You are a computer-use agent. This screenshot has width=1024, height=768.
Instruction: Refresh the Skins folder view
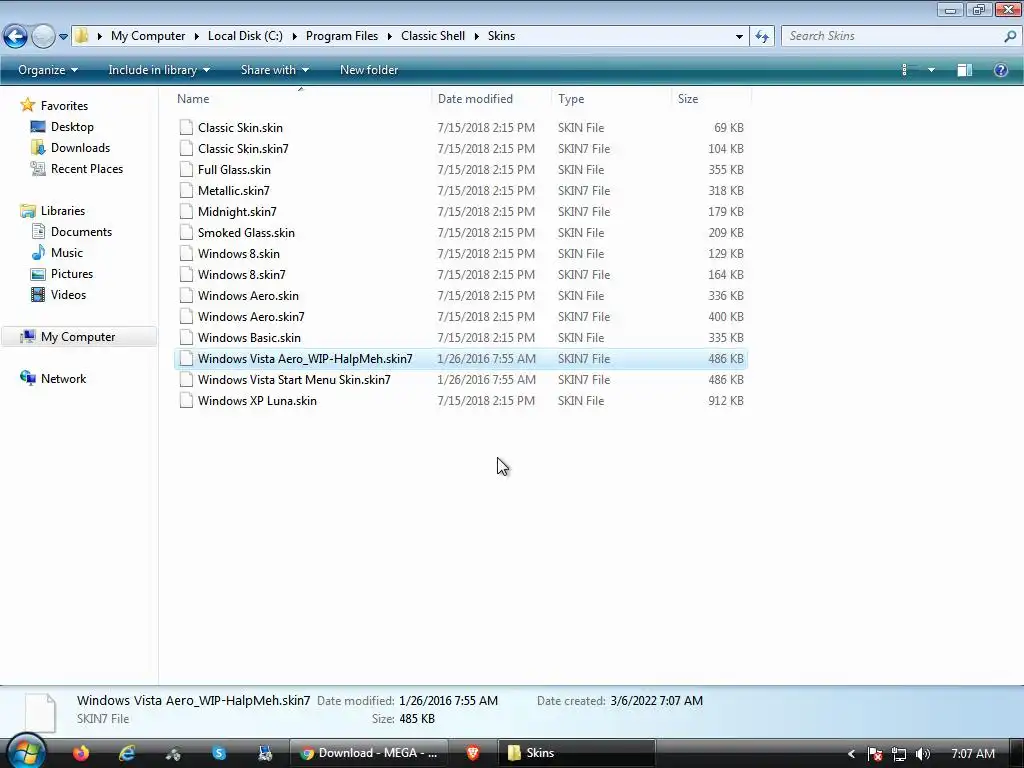[762, 37]
